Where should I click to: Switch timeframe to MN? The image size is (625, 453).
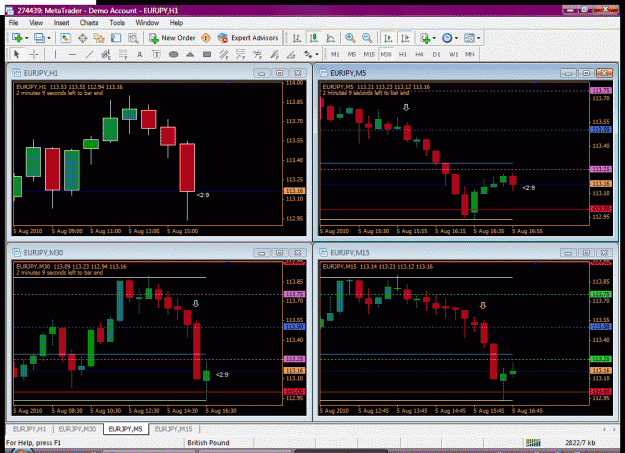(x=470, y=54)
